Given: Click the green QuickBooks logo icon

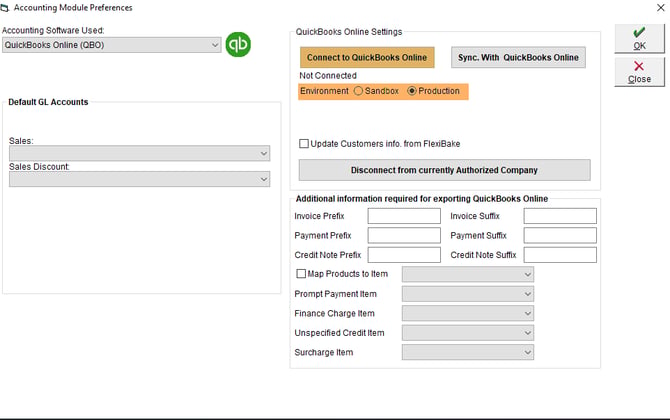Looking at the screenshot, I should tap(238, 44).
